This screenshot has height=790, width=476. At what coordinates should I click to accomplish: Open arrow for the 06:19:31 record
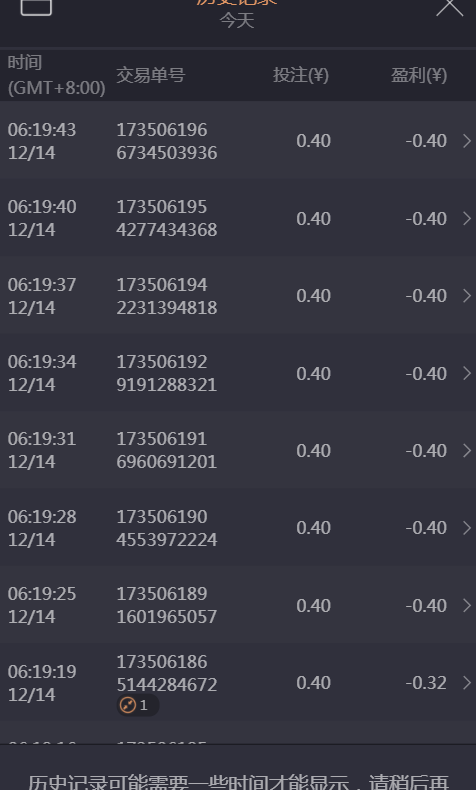(467, 450)
